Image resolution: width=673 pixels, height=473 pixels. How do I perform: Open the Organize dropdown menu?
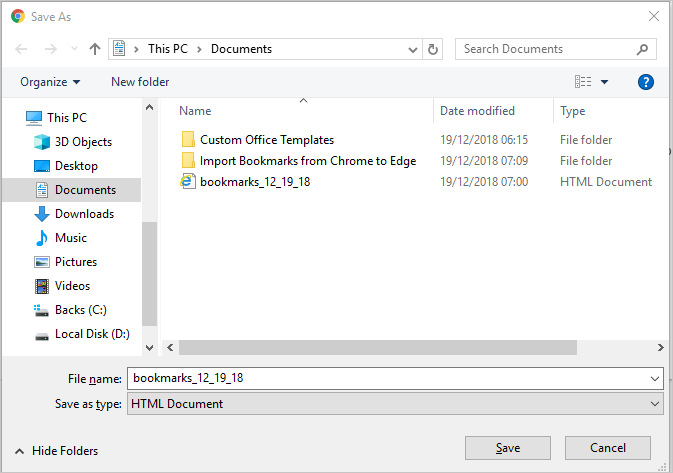click(50, 82)
